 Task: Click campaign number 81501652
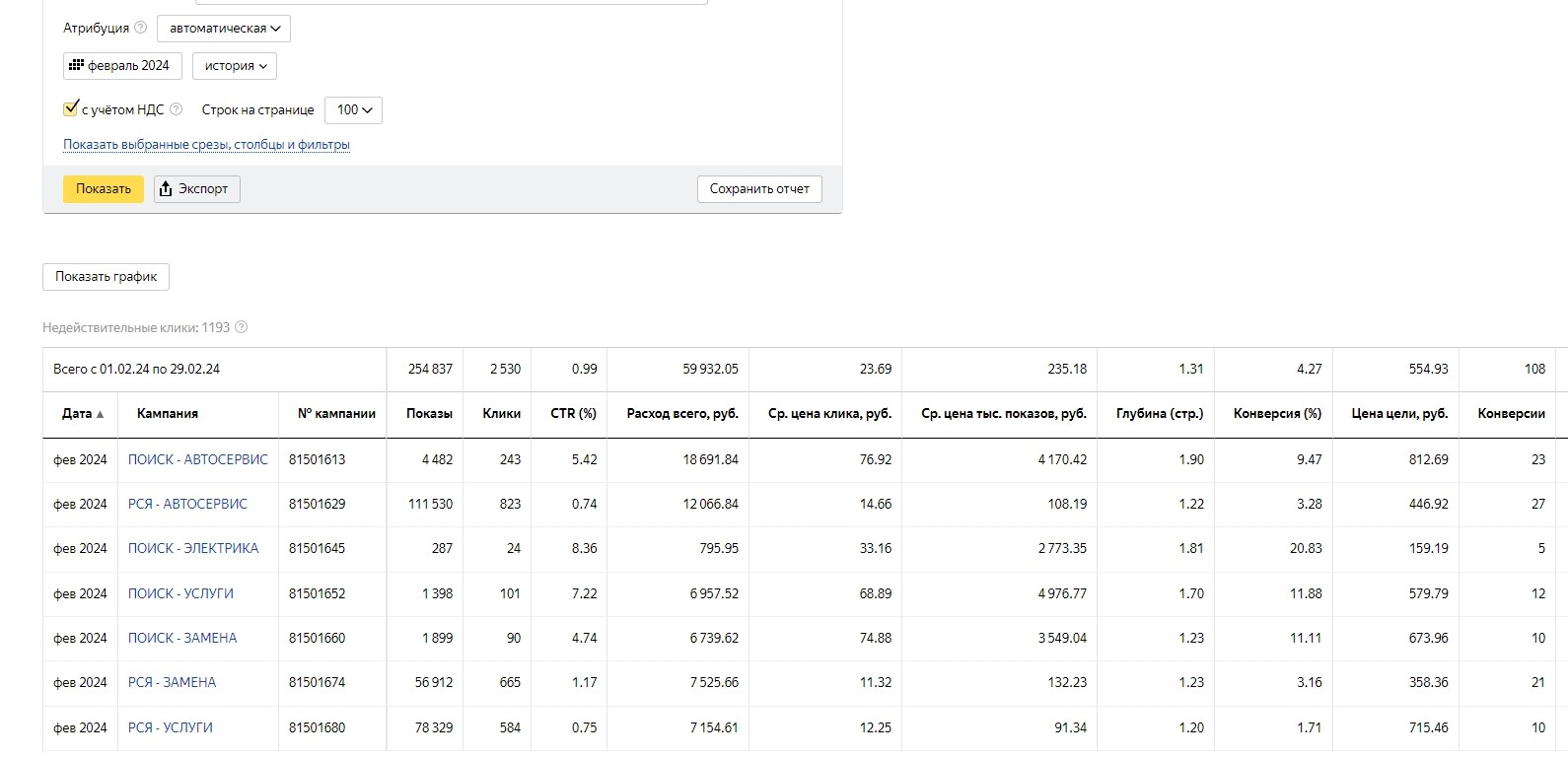[318, 593]
